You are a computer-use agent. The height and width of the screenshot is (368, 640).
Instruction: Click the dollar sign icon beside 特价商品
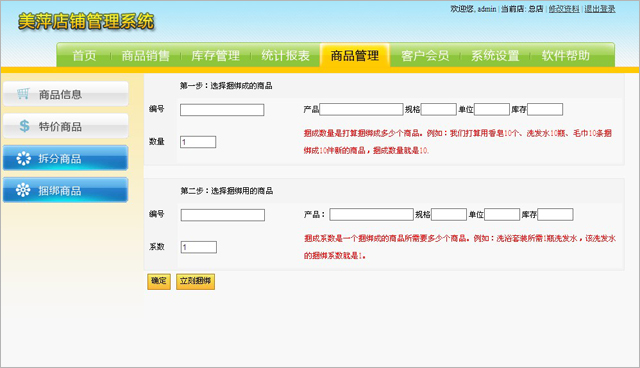click(24, 126)
